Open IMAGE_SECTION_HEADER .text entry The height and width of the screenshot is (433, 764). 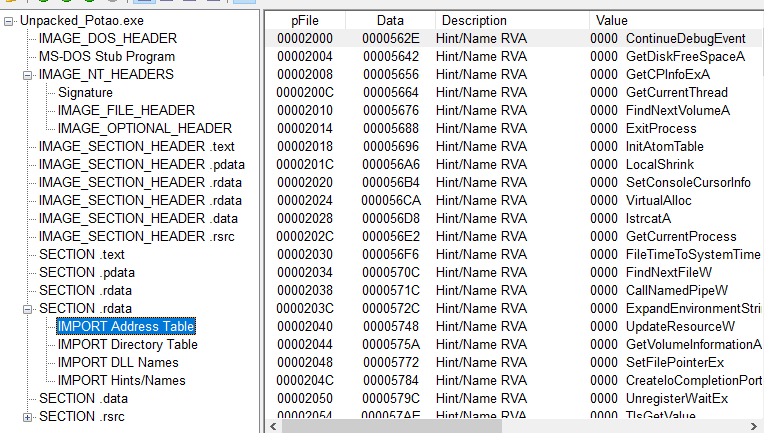136,147
